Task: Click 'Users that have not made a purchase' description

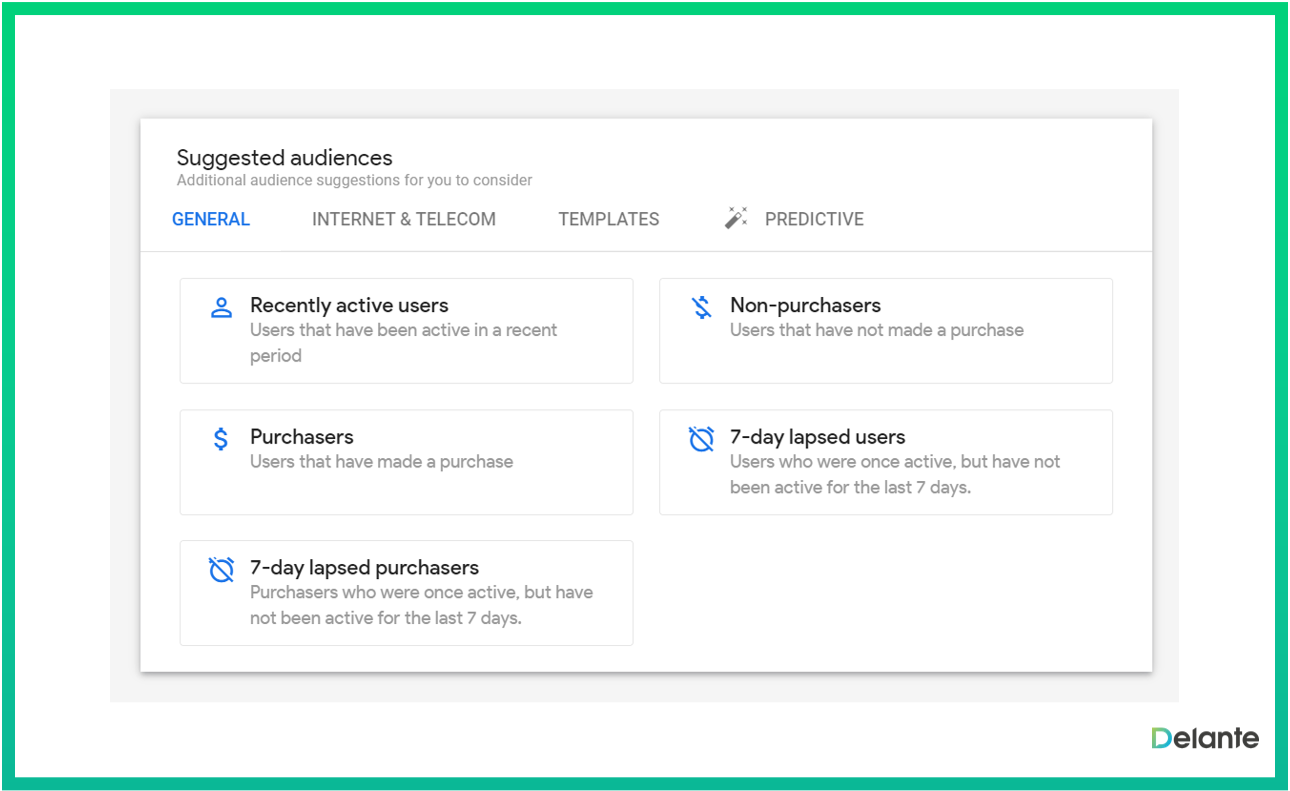Action: tap(876, 330)
